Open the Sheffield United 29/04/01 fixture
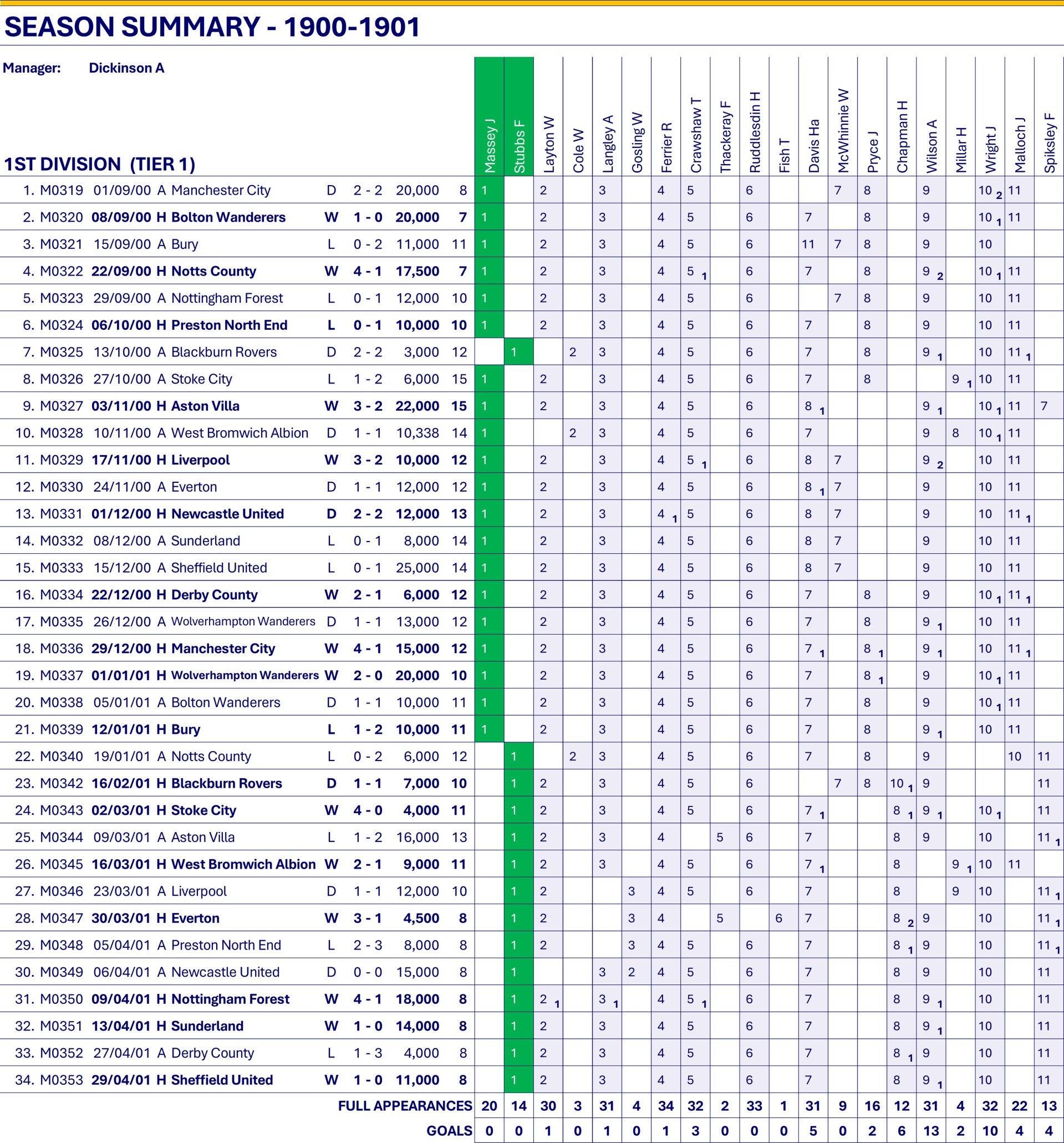The height and width of the screenshot is (1143, 1064). click(237, 1080)
